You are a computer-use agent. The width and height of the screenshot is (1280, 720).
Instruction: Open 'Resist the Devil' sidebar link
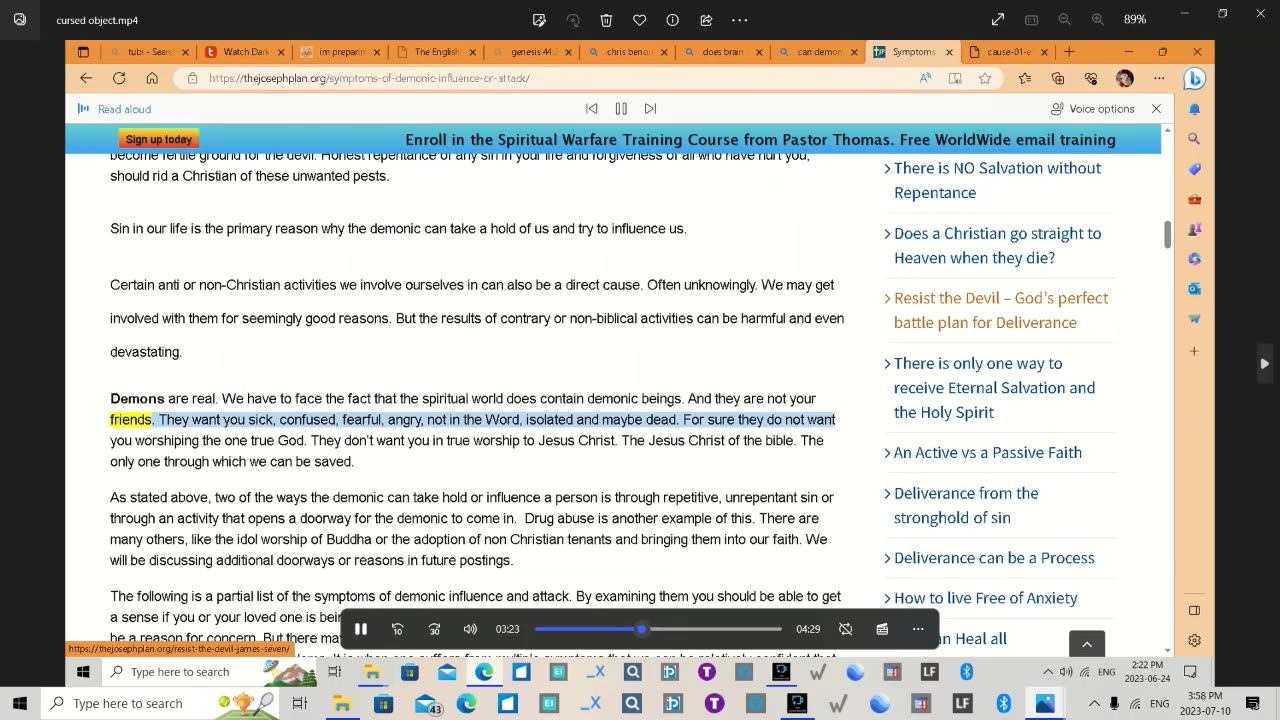1000,310
